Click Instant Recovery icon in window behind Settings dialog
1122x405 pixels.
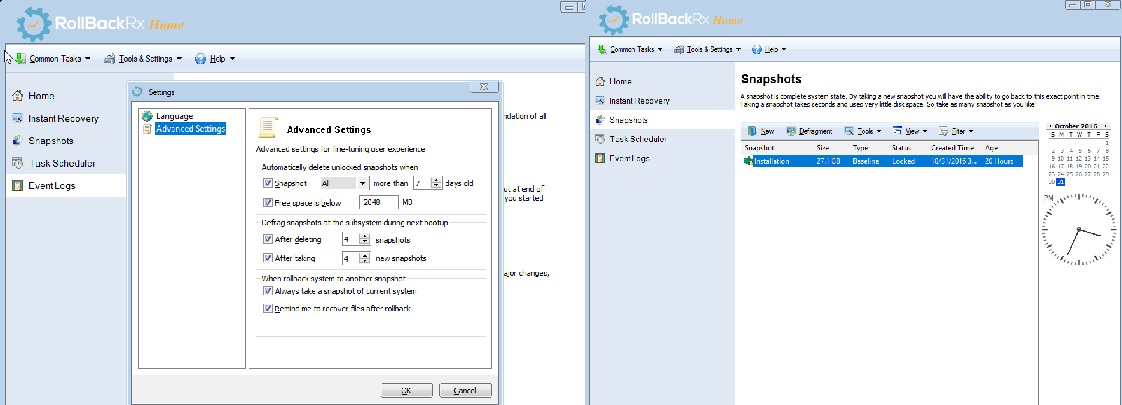18,118
